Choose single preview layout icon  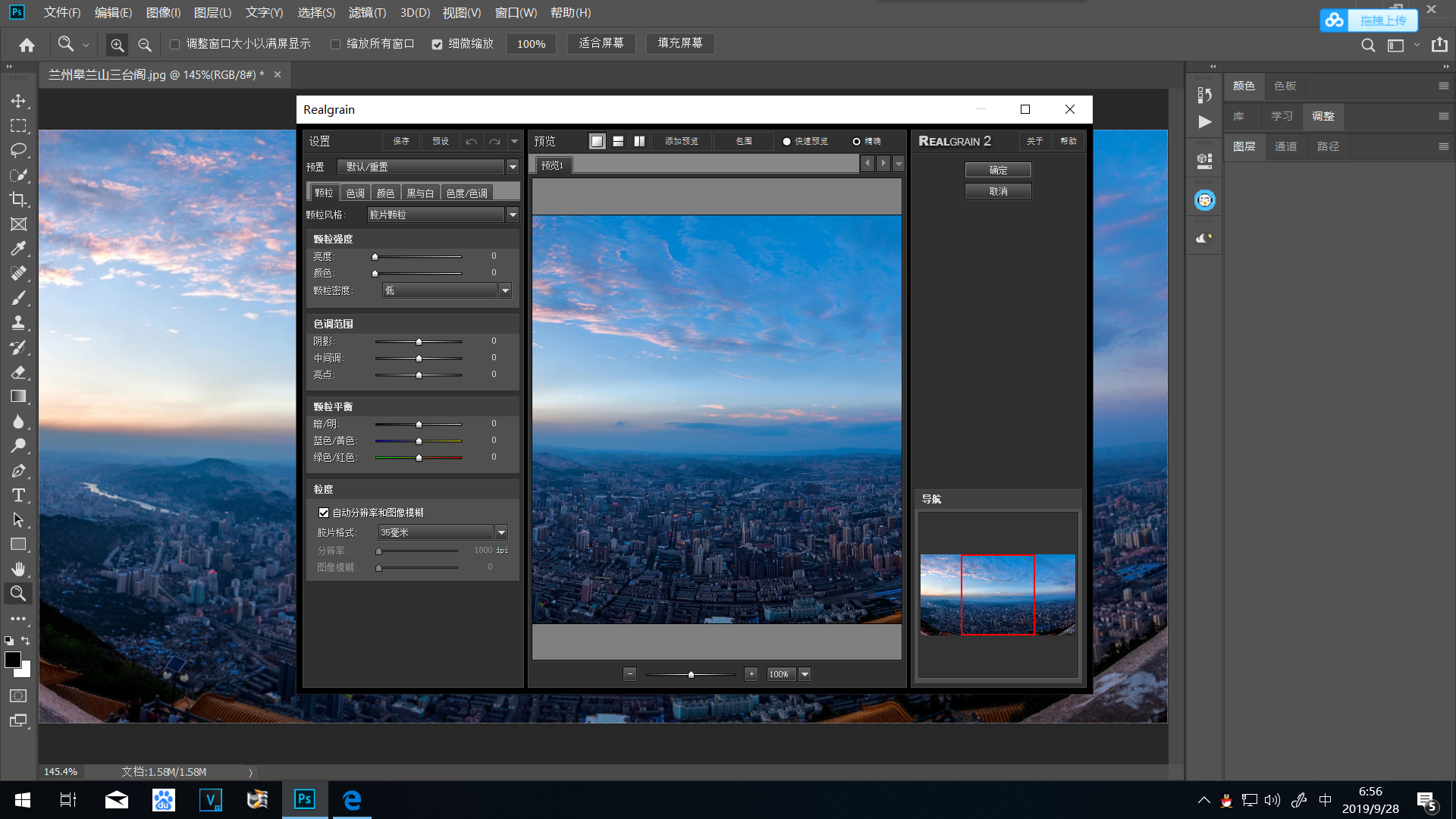point(598,141)
